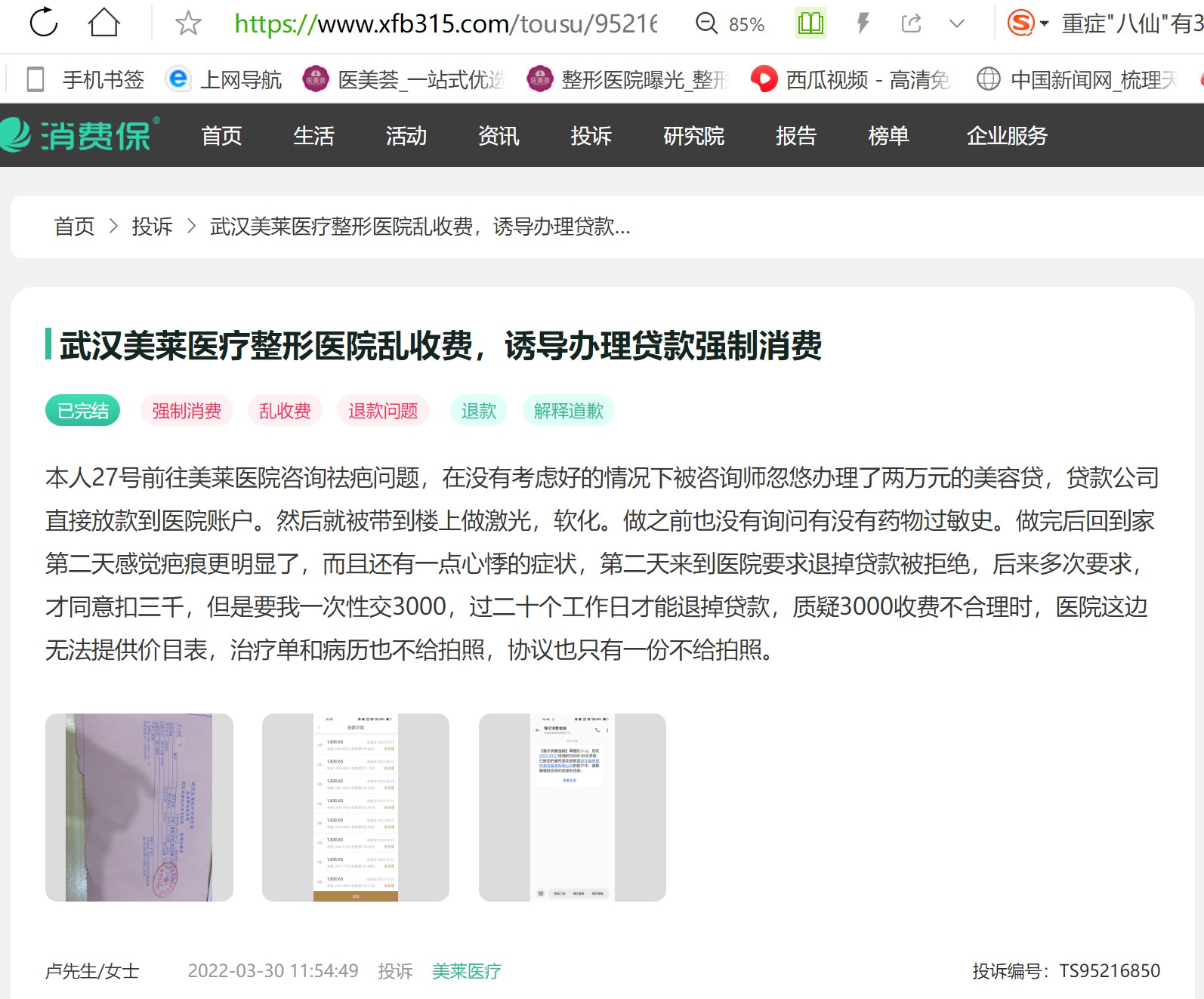Open the 整形医院曝光 bookmark

(628, 79)
